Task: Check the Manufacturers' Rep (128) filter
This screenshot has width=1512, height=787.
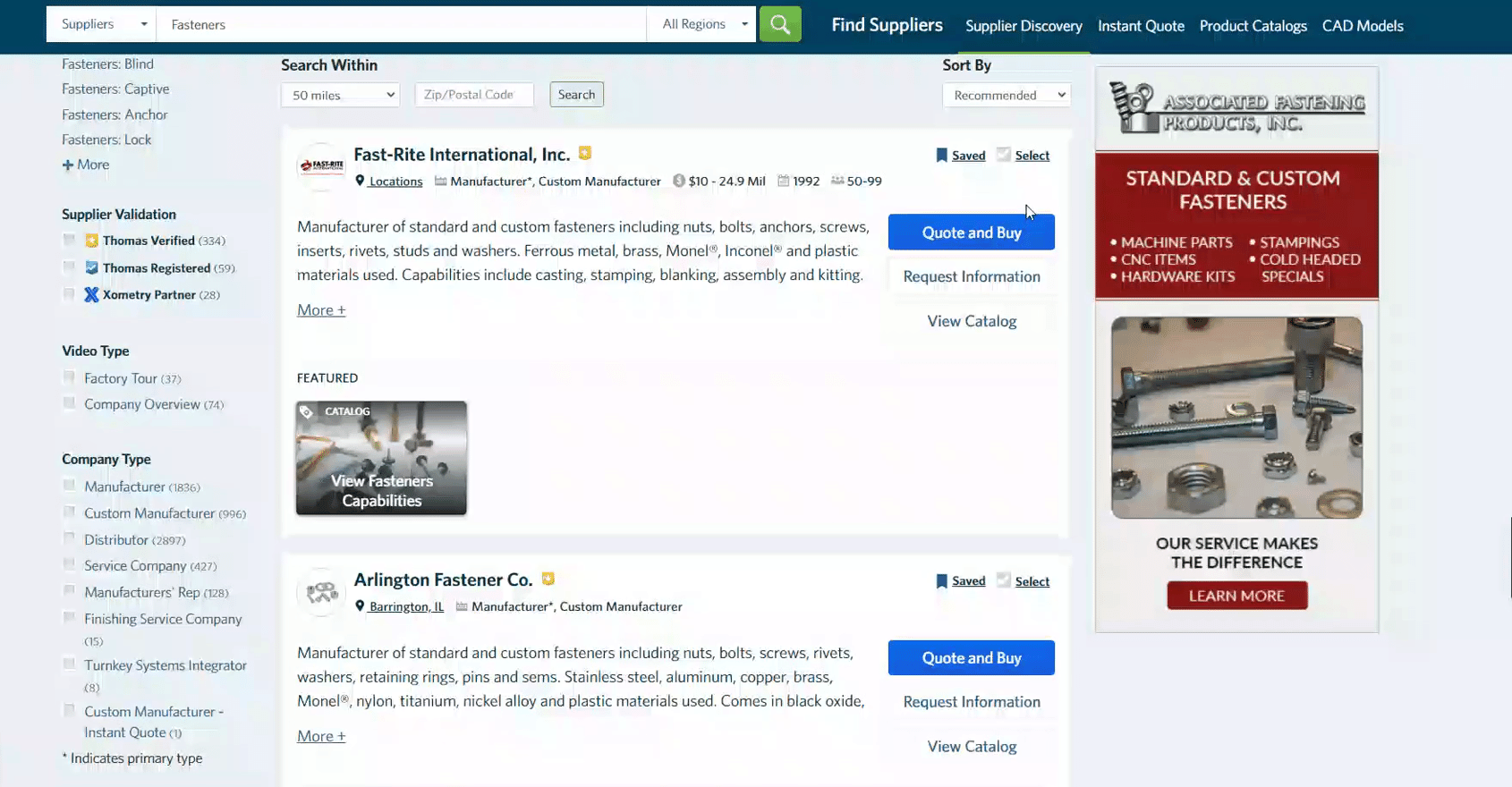Action: (x=69, y=591)
